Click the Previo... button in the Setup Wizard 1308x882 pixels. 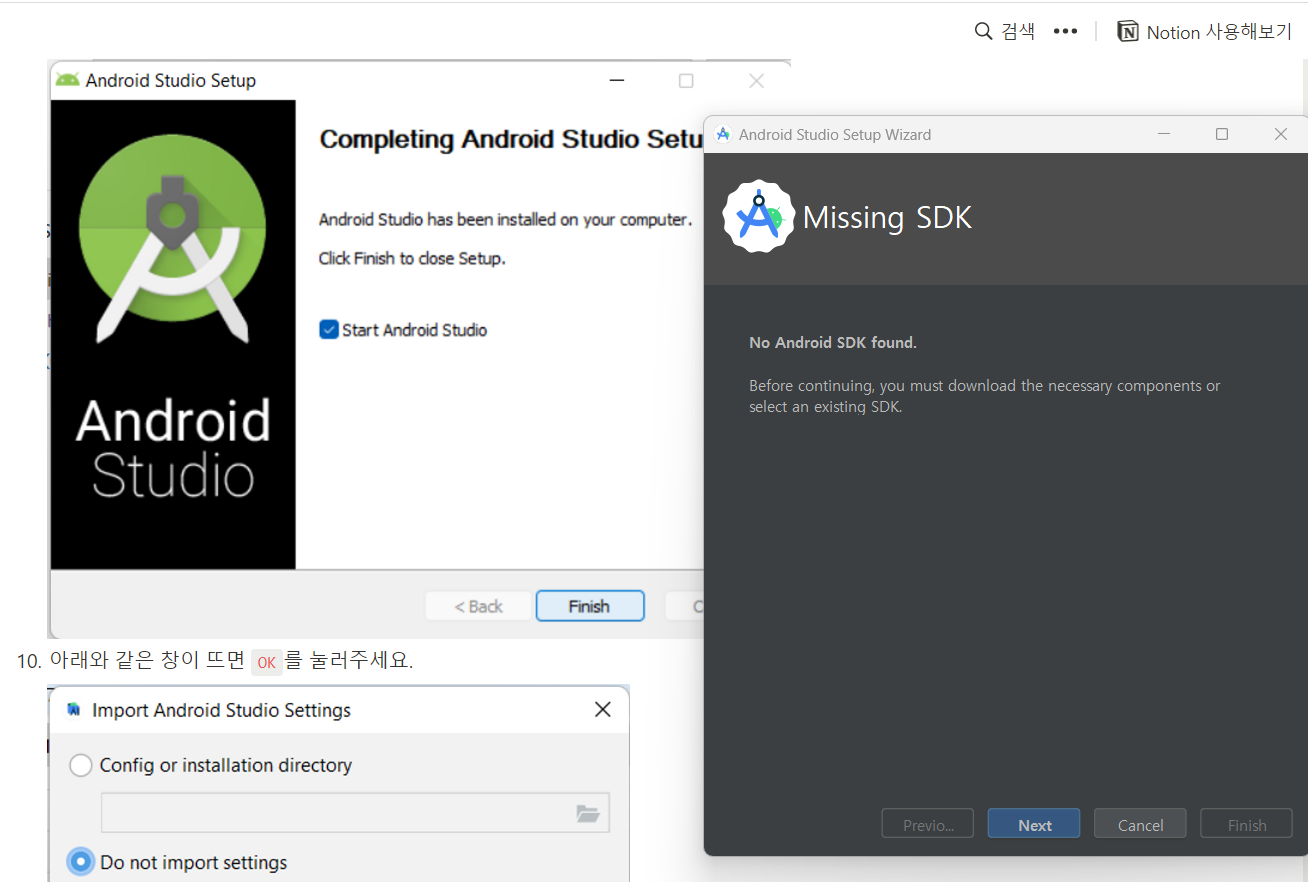click(x=928, y=824)
